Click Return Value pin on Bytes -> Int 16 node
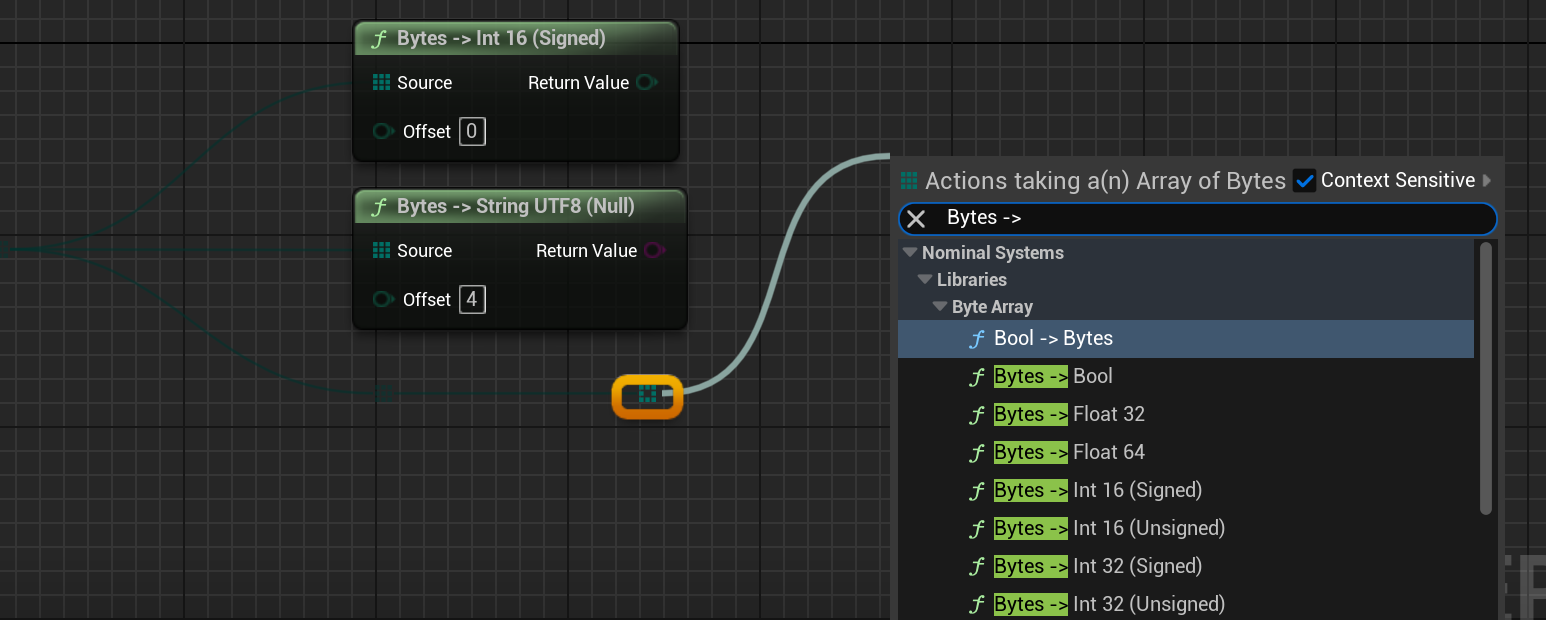Viewport: 1546px width, 620px height. (x=647, y=83)
